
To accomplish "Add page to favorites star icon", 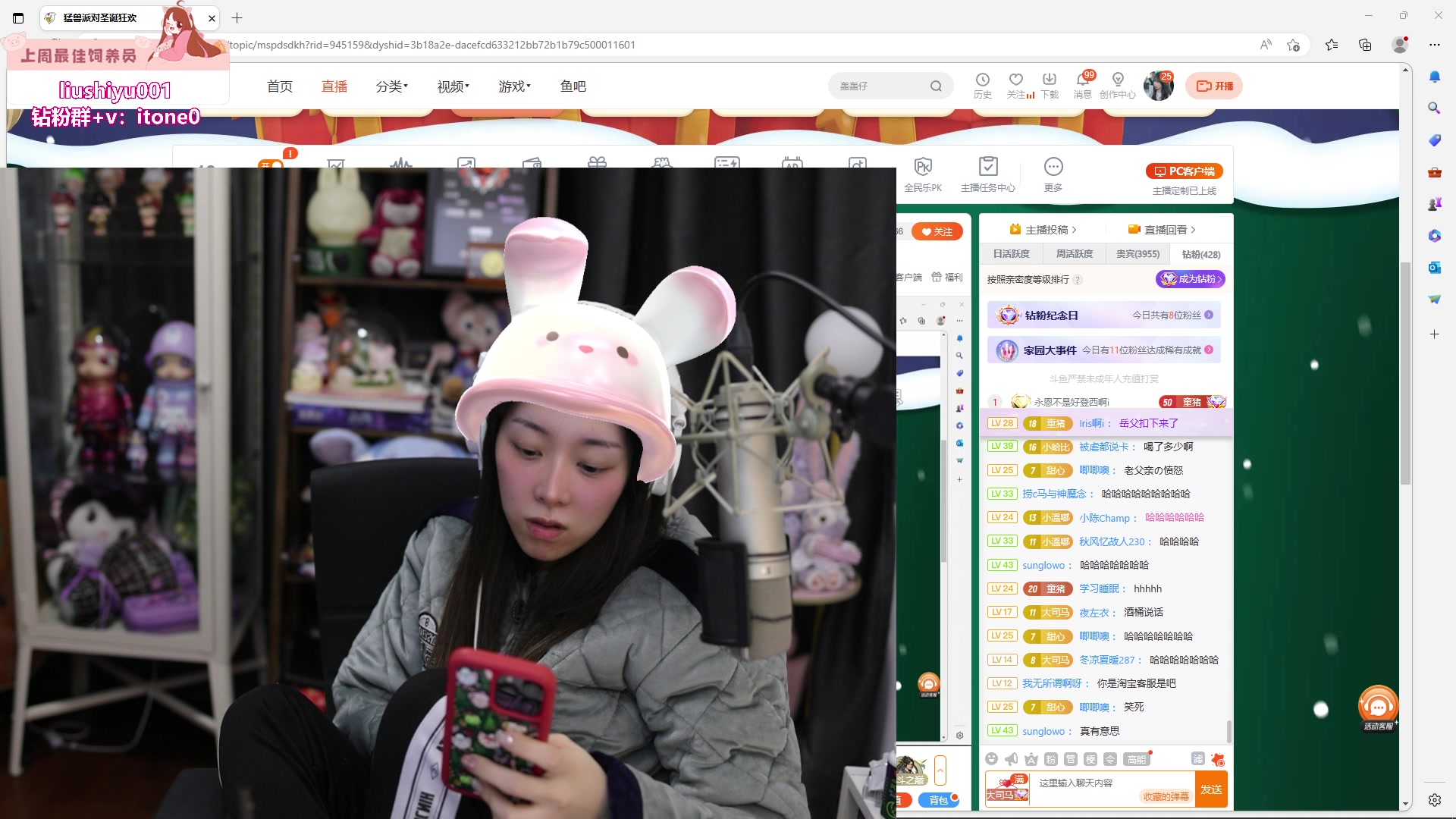I will click(x=1294, y=45).
